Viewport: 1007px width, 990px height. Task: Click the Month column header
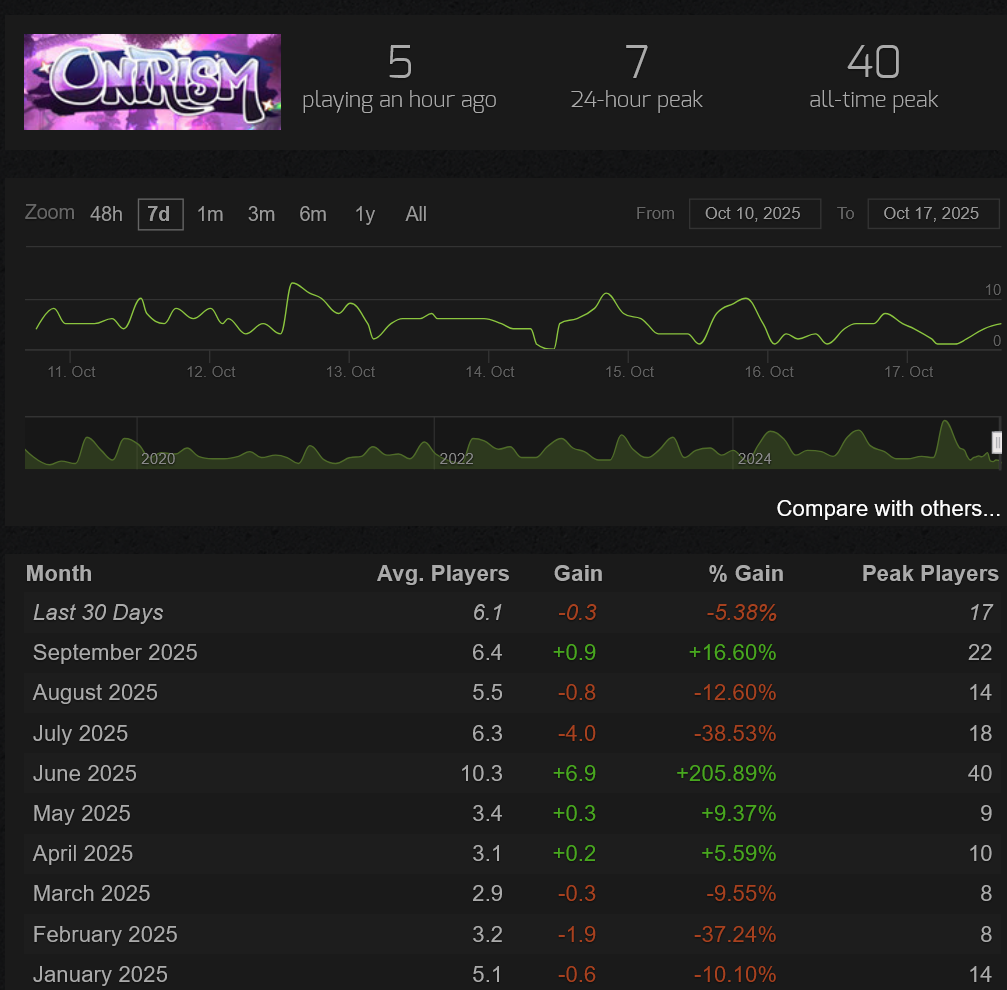[x=59, y=573]
